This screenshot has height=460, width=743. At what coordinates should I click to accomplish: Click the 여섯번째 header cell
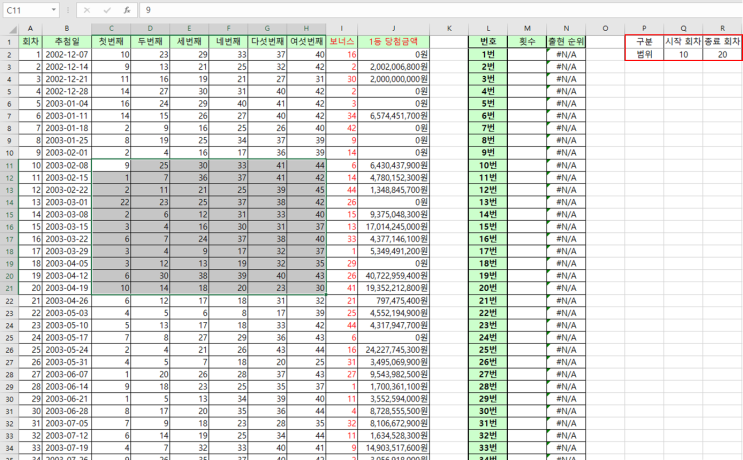pos(306,42)
